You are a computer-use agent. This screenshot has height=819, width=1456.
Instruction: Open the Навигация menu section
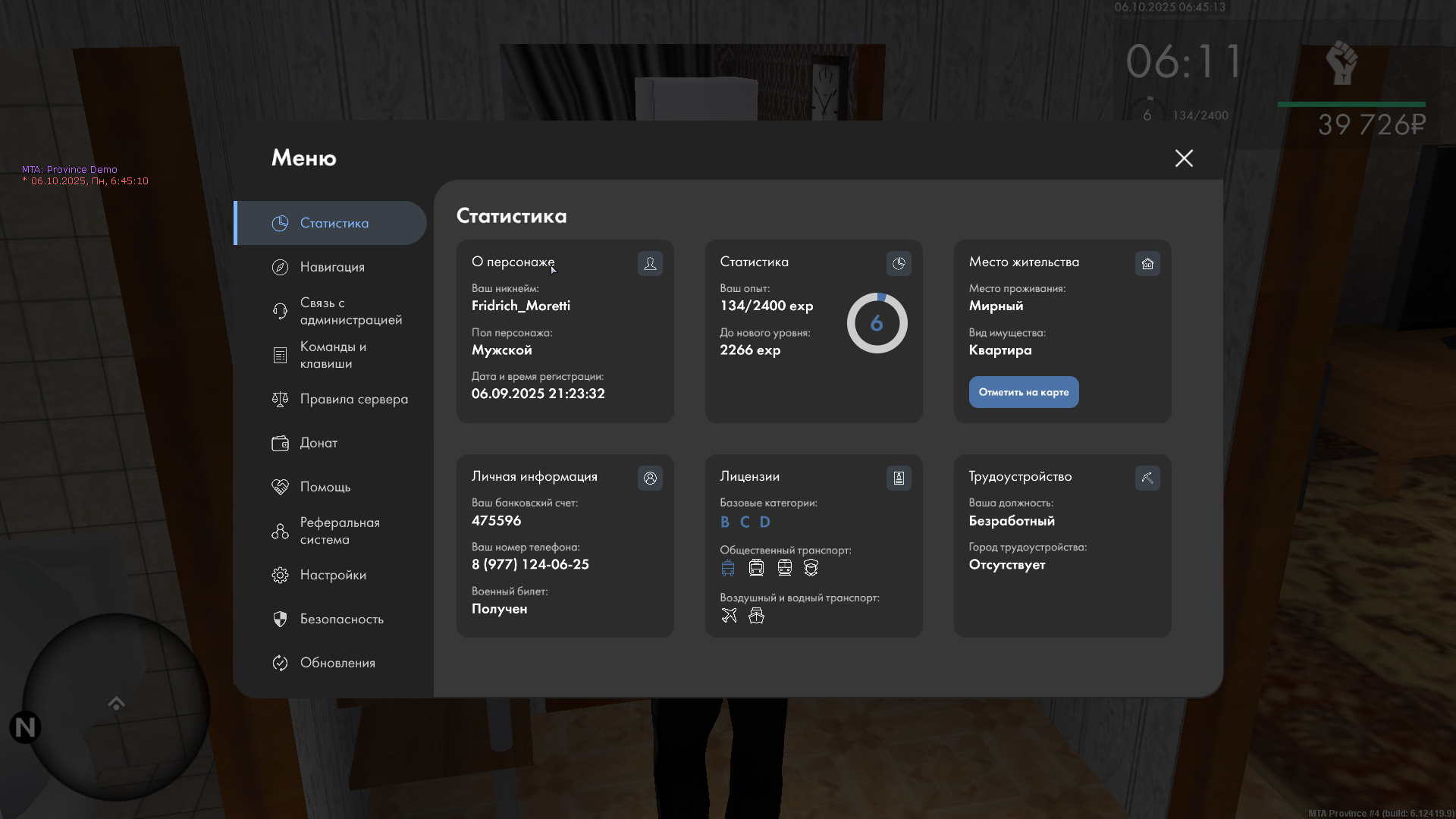tap(331, 267)
